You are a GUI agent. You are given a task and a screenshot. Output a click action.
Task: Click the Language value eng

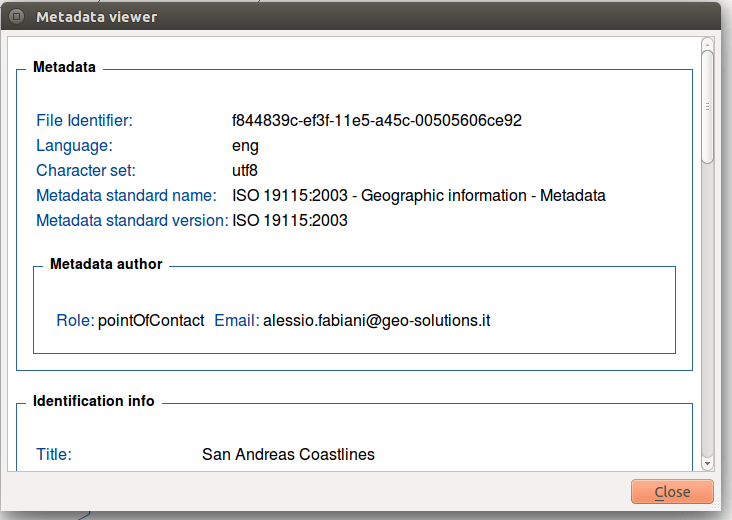point(245,146)
